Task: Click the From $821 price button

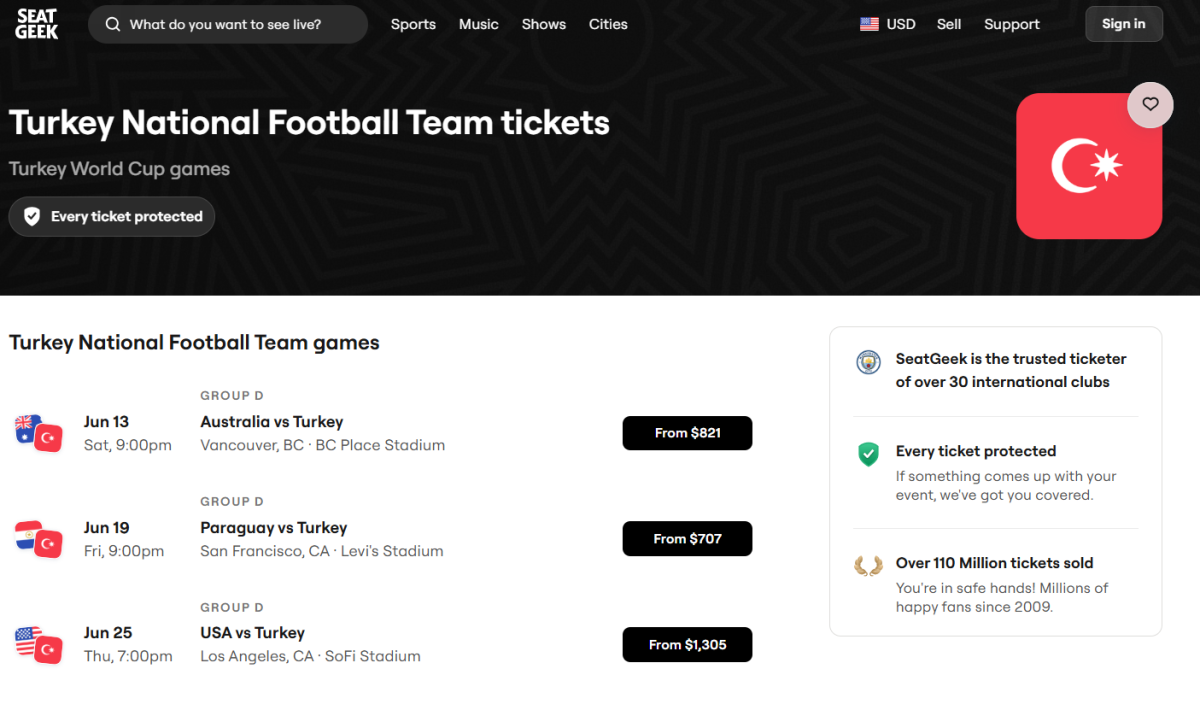Action: click(687, 433)
